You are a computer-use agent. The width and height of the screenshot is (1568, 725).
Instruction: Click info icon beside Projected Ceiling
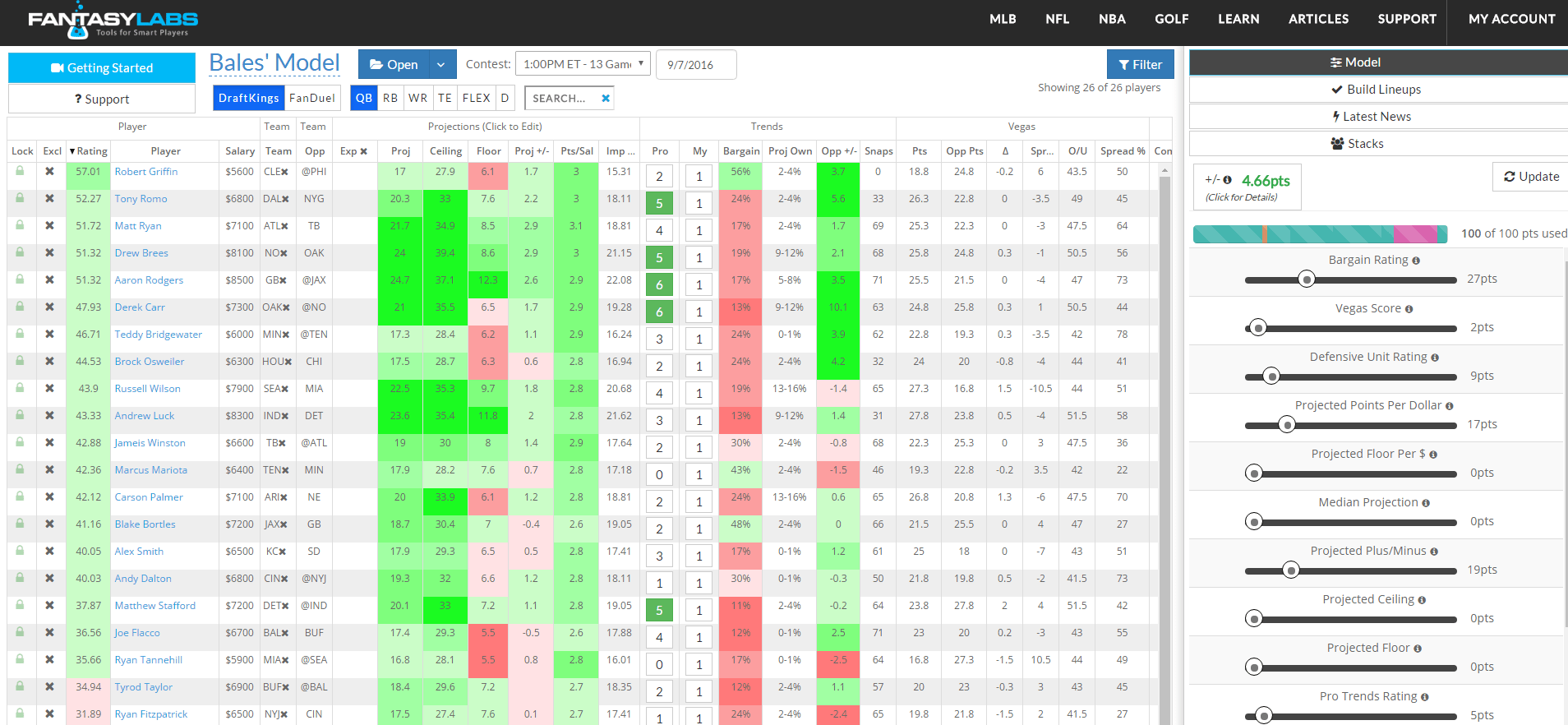click(x=1422, y=600)
